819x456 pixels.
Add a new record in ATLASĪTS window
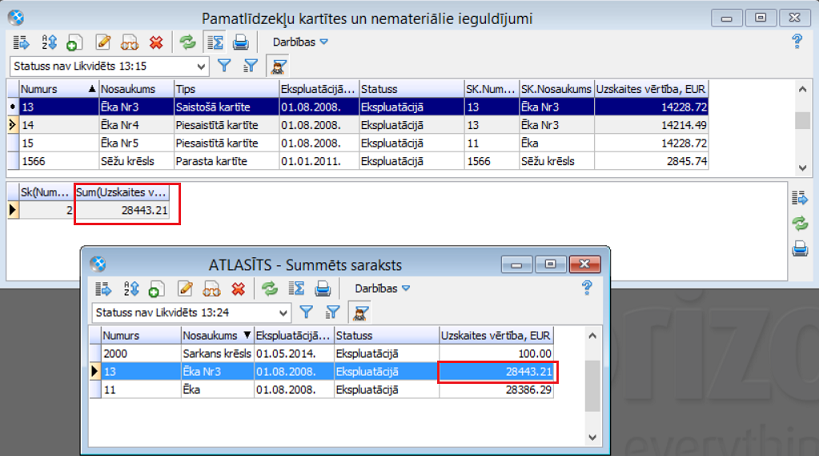156,289
